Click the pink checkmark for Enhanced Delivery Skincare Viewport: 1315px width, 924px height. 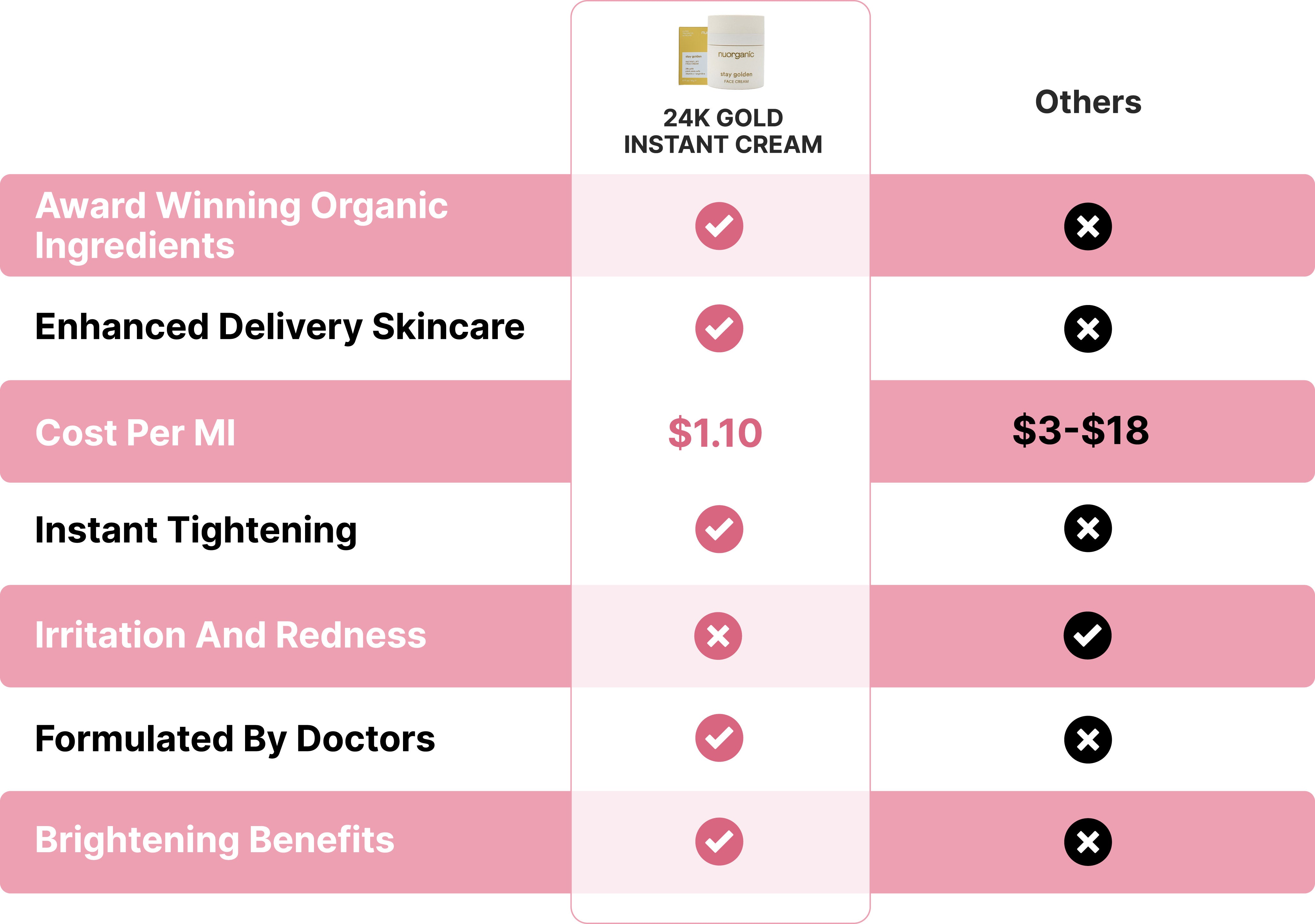click(x=719, y=328)
